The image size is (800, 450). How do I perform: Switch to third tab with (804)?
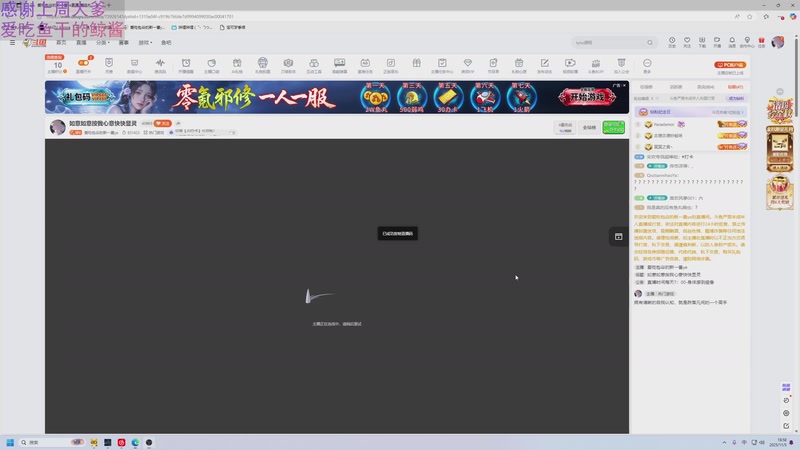coord(706,87)
